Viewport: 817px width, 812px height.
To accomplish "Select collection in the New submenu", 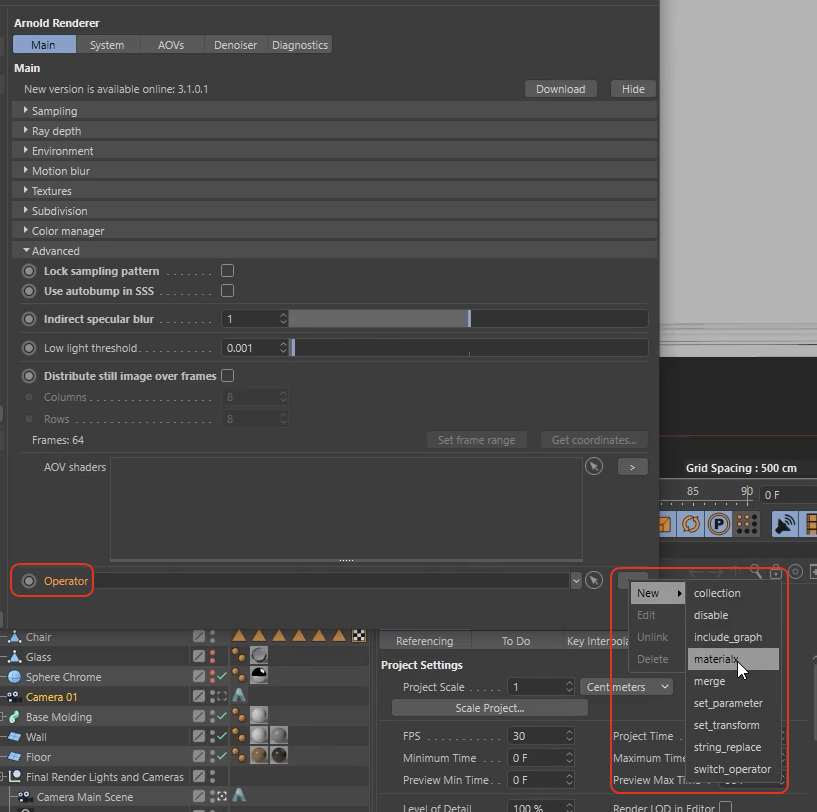I will point(733,593).
